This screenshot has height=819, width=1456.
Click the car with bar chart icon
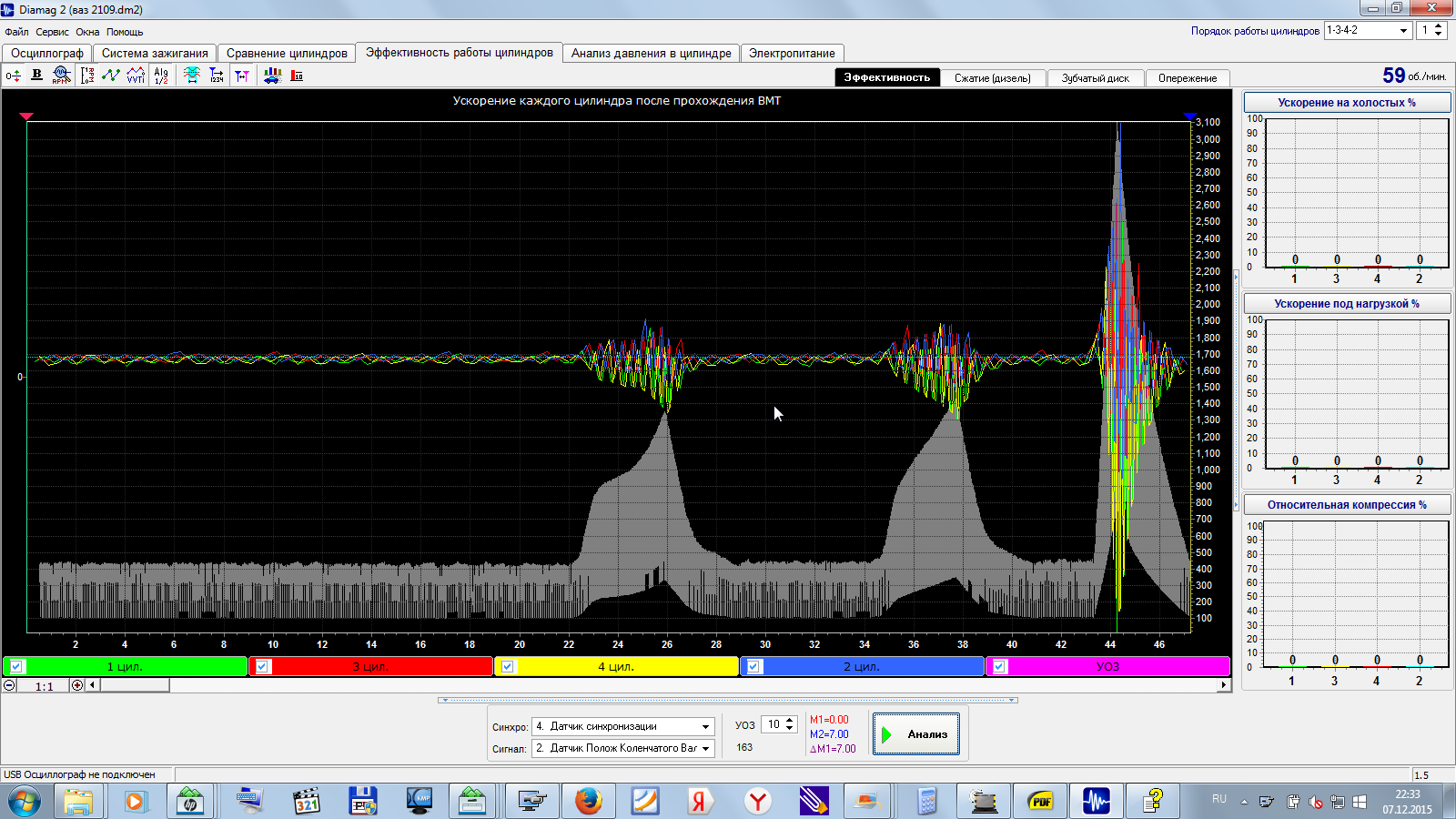[x=272, y=76]
